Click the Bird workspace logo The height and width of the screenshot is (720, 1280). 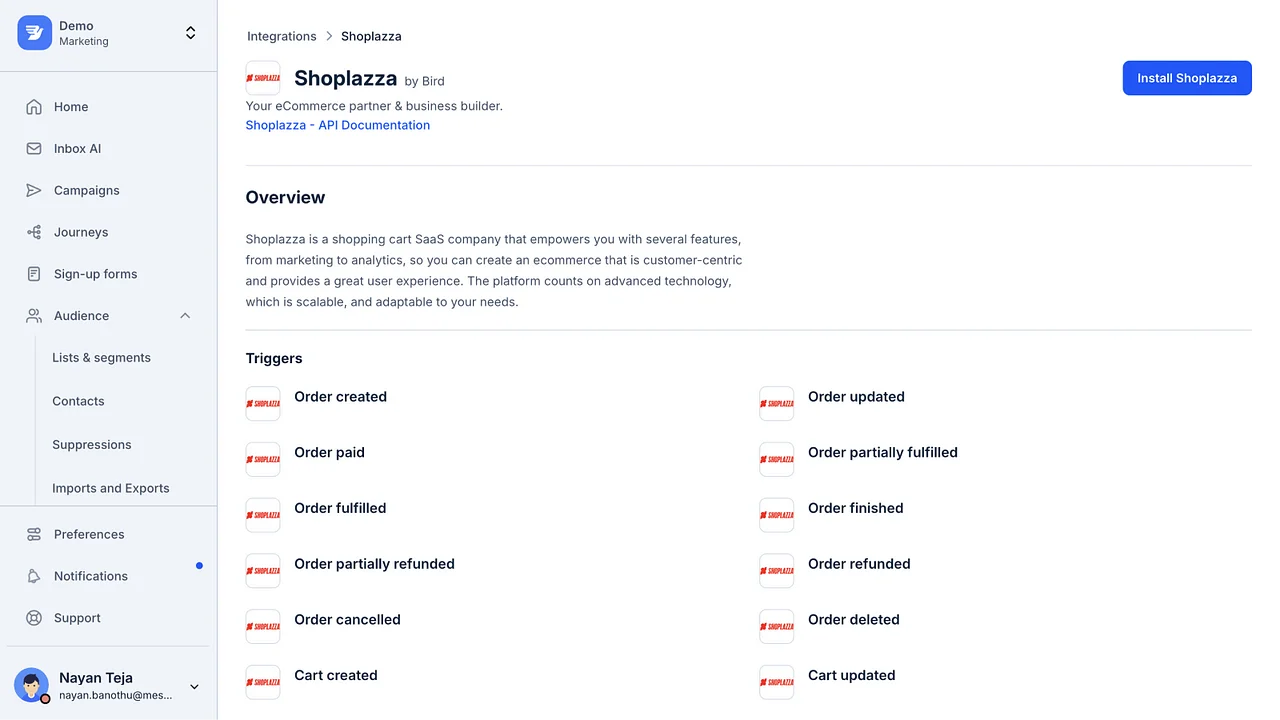pos(33,33)
